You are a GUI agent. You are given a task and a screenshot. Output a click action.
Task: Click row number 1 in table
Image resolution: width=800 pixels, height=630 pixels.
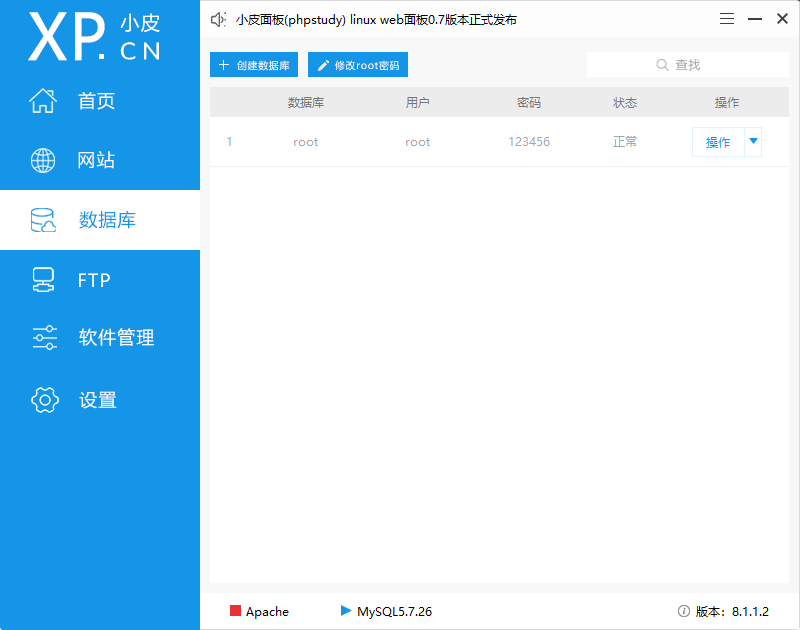pos(229,141)
